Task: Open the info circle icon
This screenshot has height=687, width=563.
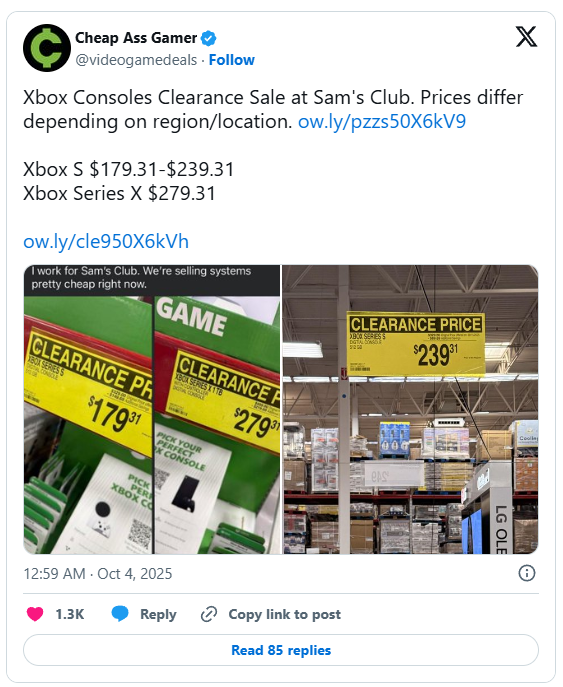Action: click(x=527, y=573)
